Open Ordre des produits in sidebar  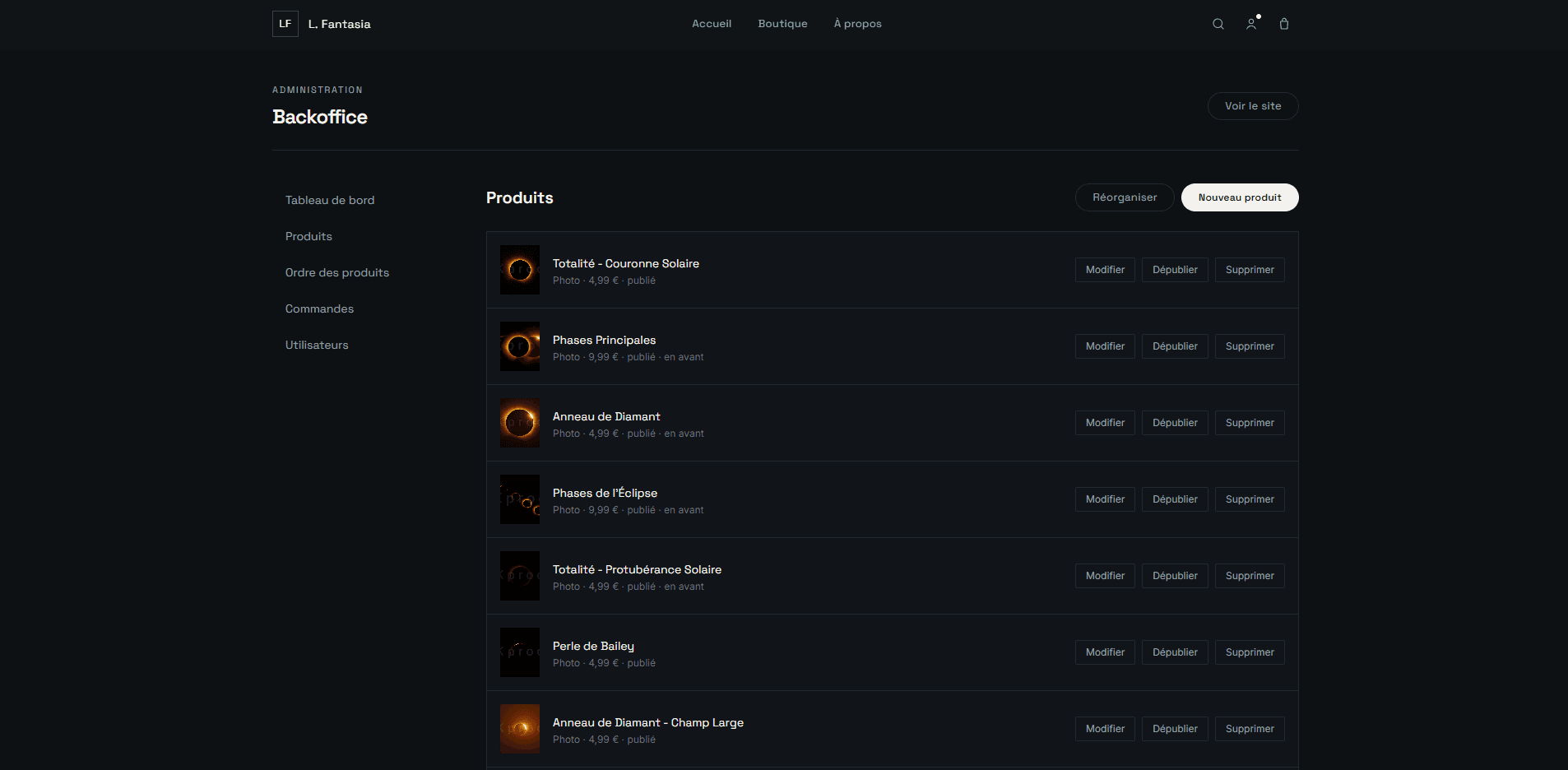[x=337, y=272]
